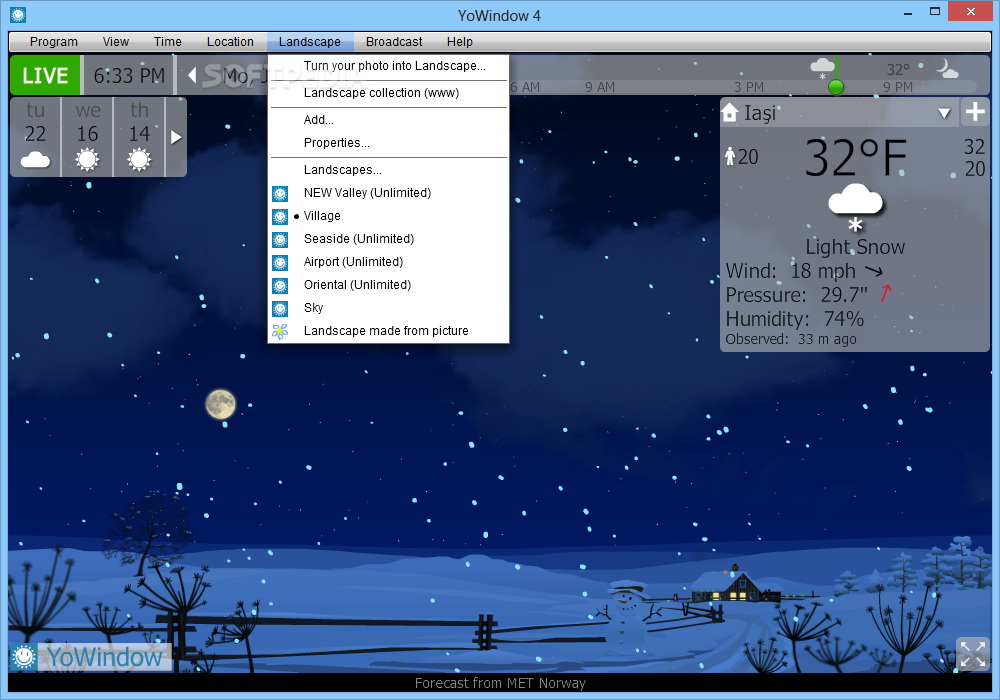
Task: Click the flower picture-landscape icon
Action: (x=280, y=331)
